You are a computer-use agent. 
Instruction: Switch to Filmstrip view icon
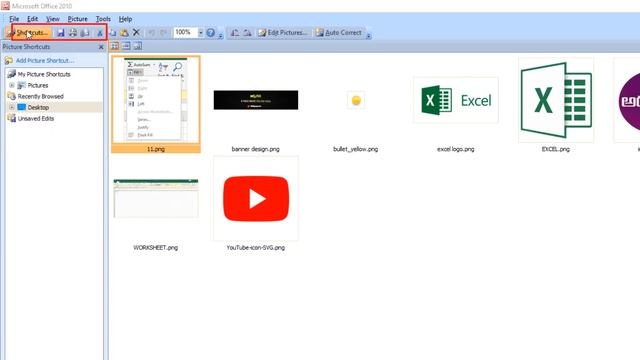[126, 46]
